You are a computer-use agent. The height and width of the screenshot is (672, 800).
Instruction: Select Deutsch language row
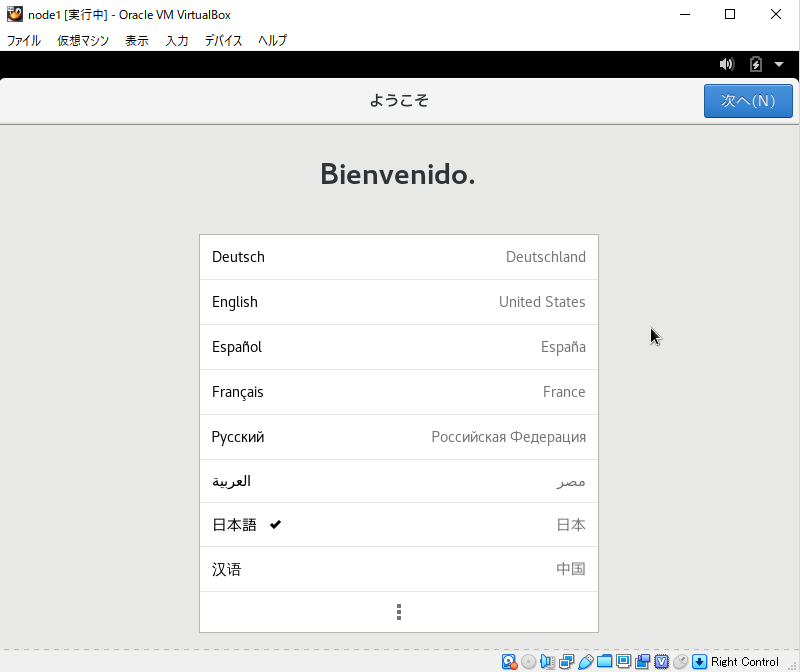pyautogui.click(x=399, y=257)
